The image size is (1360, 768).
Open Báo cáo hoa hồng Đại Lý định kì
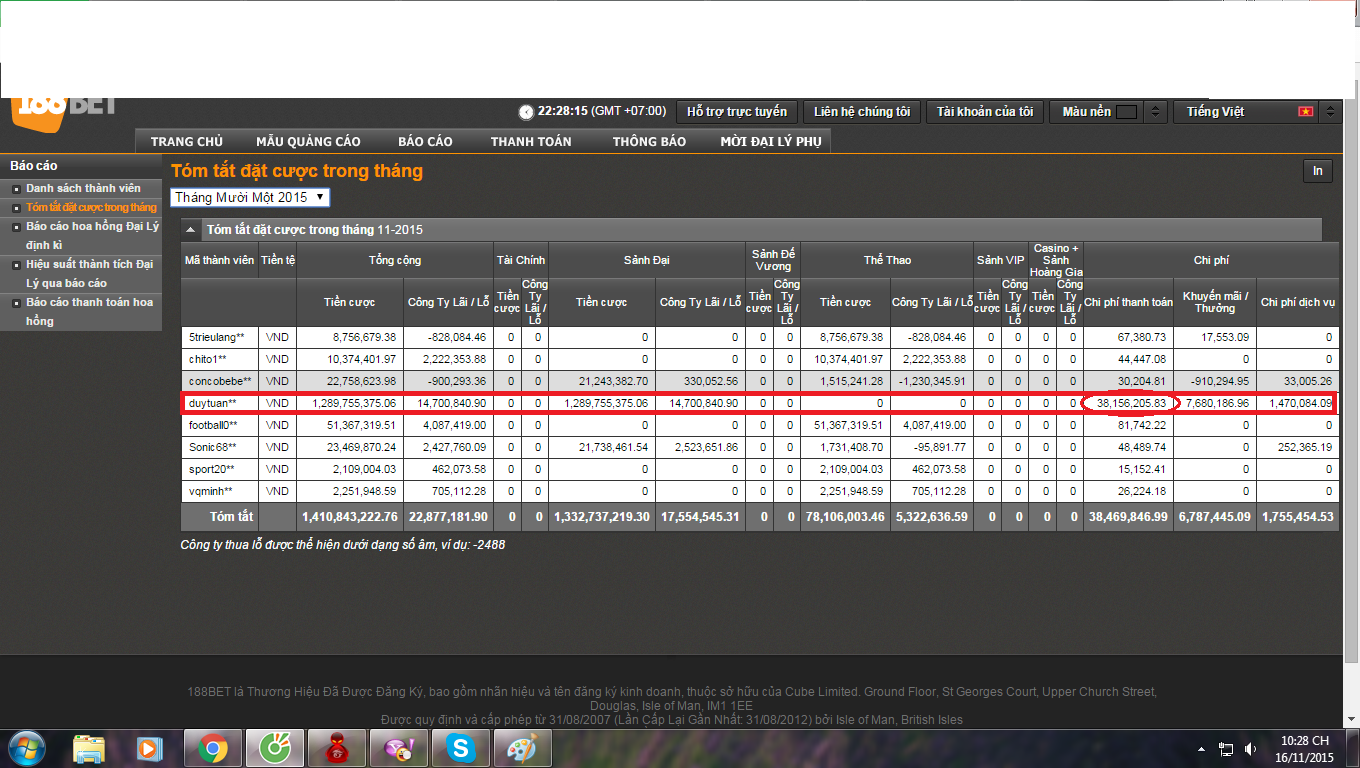[x=92, y=236]
